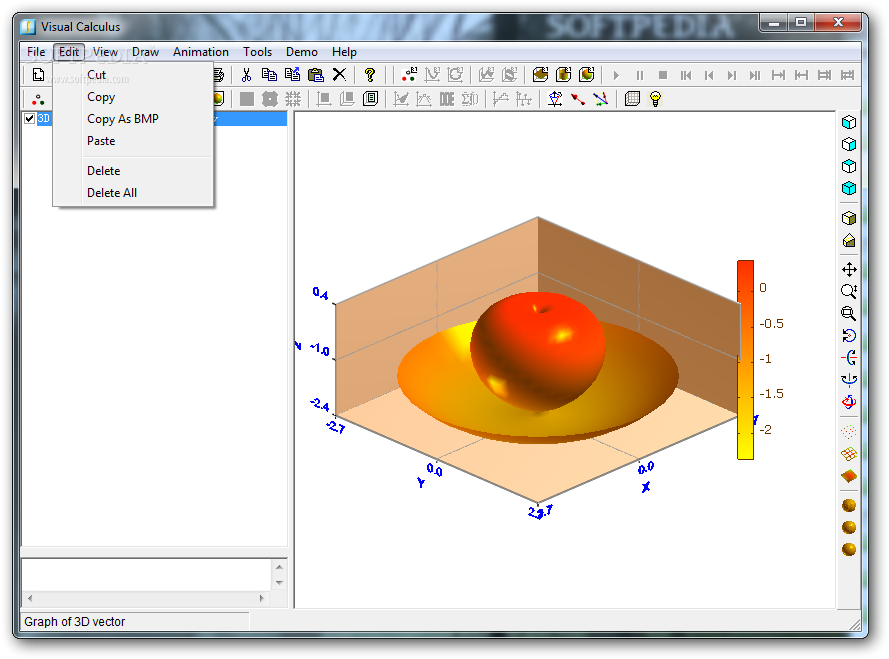
Task: Select Copy As BMP menu entry
Action: 133,119
